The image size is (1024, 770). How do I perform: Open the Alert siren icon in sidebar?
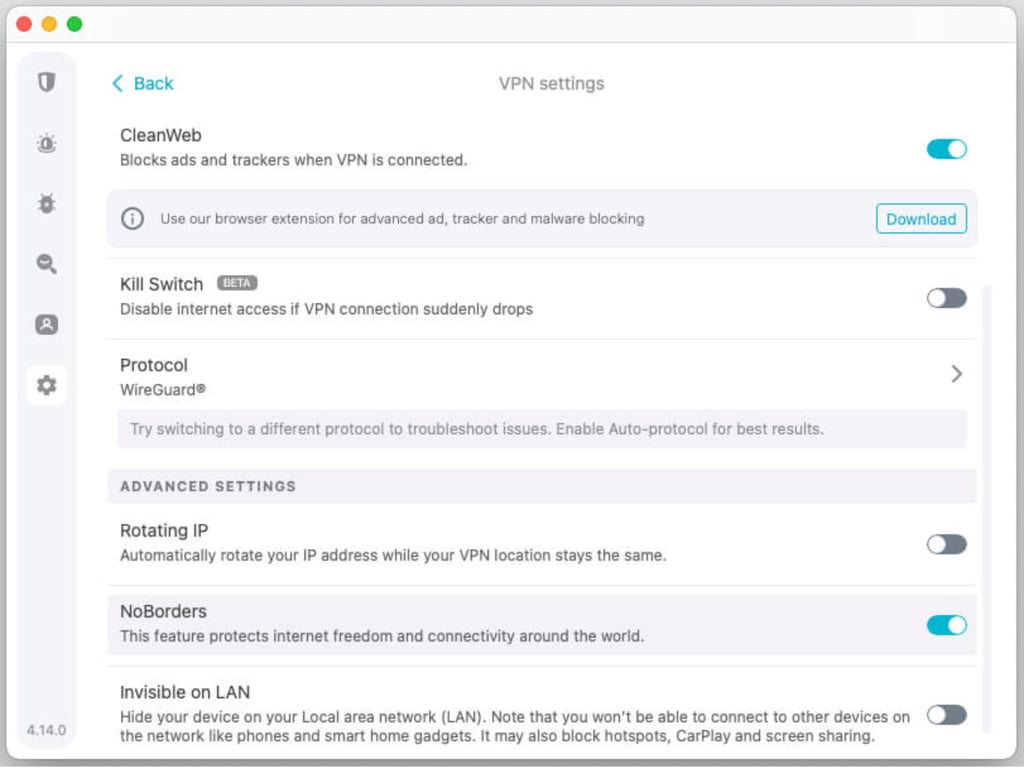coord(46,142)
